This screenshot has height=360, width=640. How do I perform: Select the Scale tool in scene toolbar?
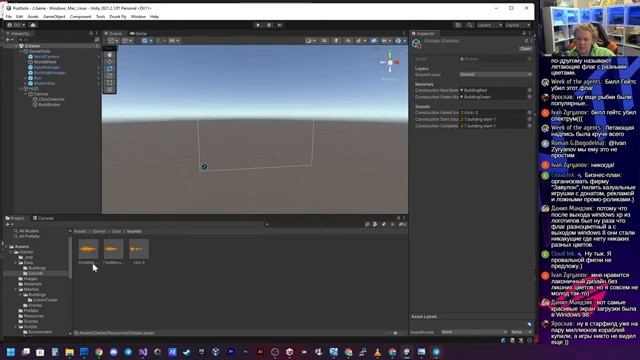click(x=109, y=76)
